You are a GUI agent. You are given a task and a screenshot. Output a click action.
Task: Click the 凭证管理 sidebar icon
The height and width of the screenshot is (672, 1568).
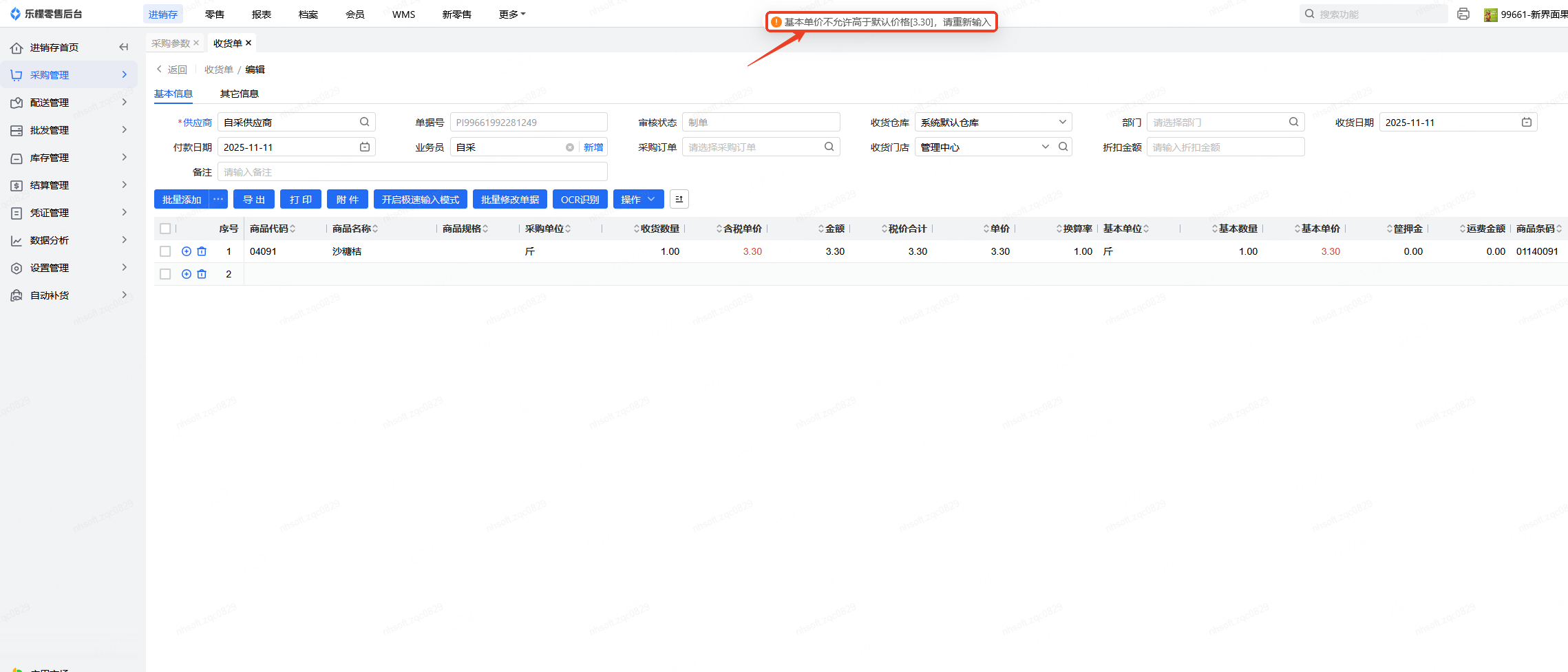[17, 213]
